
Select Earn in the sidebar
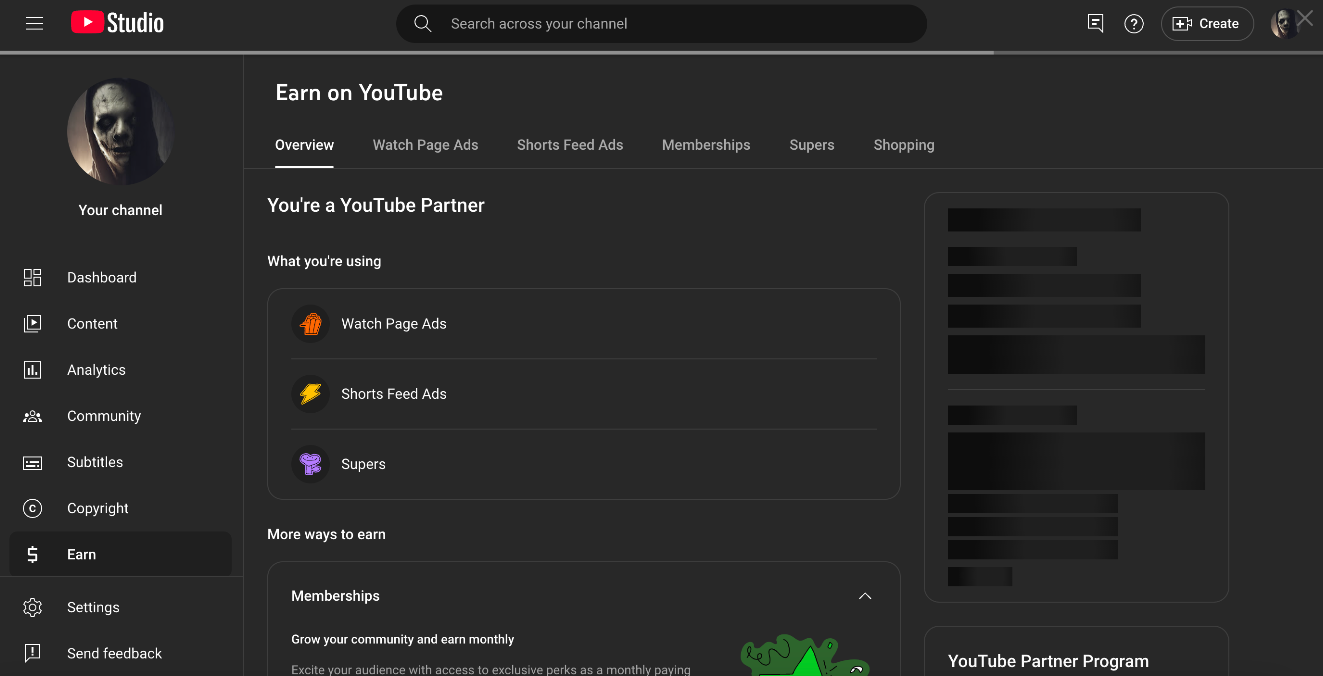[121, 554]
